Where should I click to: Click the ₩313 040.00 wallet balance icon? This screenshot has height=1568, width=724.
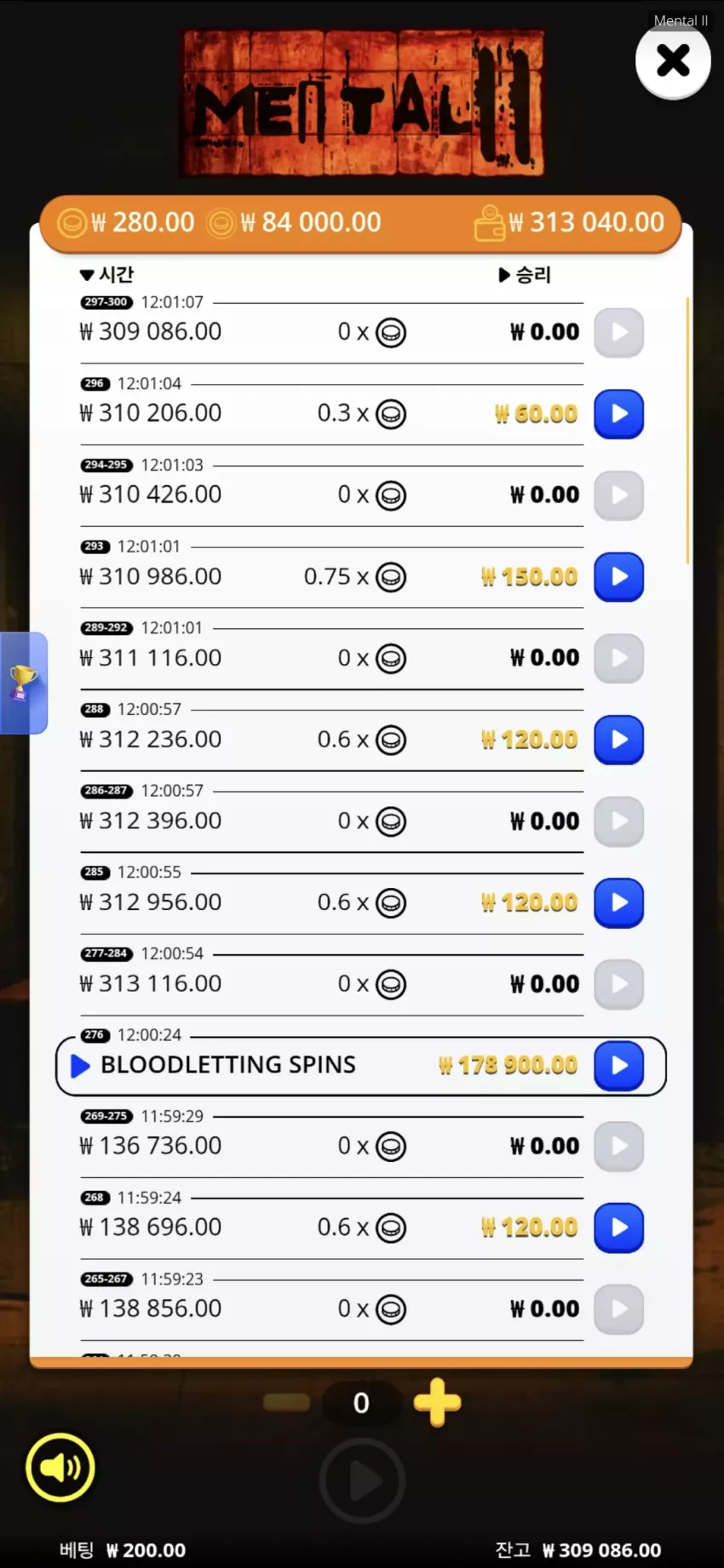[x=490, y=223]
